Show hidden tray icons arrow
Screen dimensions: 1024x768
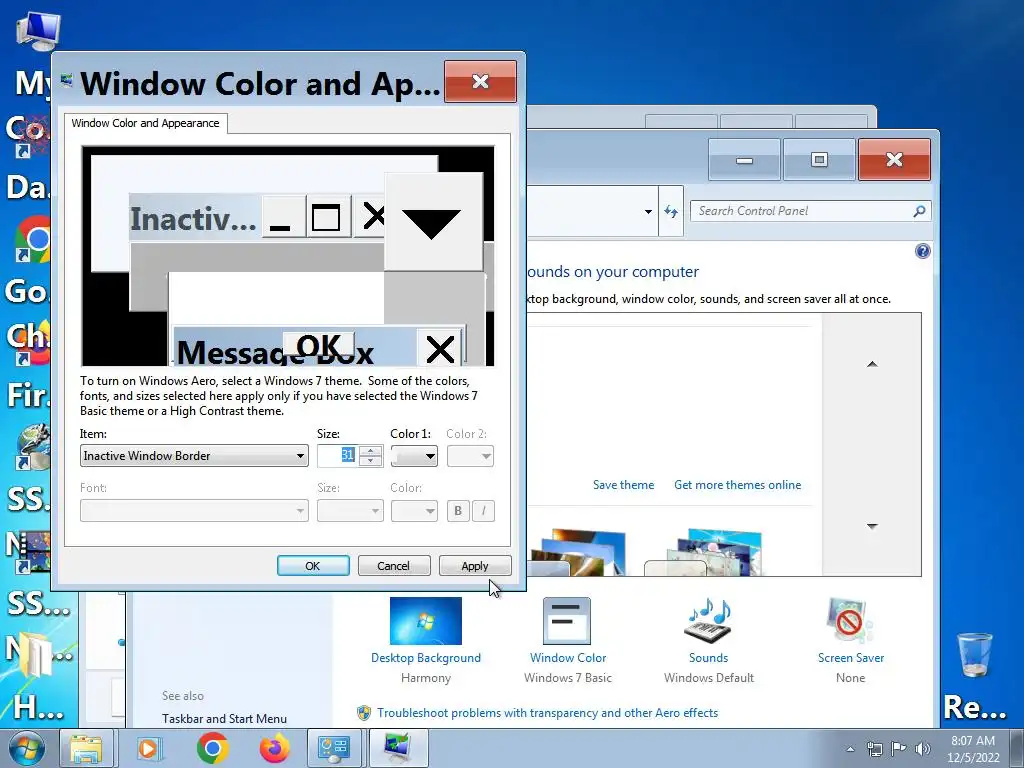[x=850, y=749]
